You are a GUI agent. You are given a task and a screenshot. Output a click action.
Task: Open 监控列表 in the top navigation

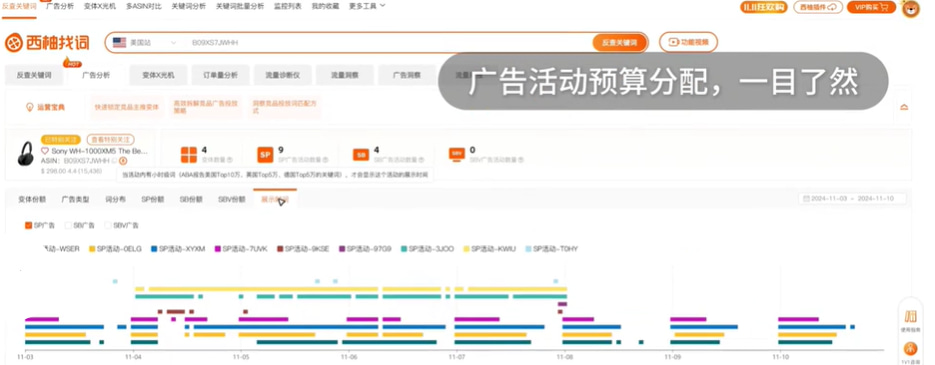pos(288,6)
